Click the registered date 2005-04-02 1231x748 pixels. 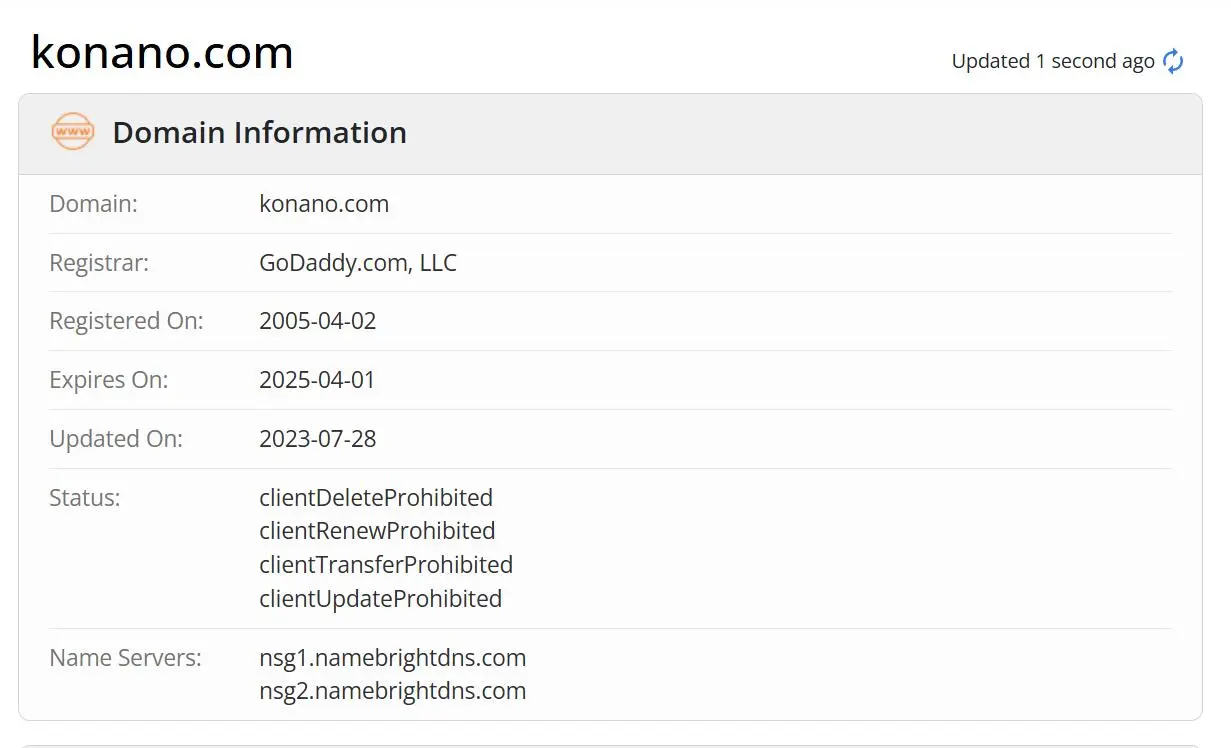tap(318, 321)
